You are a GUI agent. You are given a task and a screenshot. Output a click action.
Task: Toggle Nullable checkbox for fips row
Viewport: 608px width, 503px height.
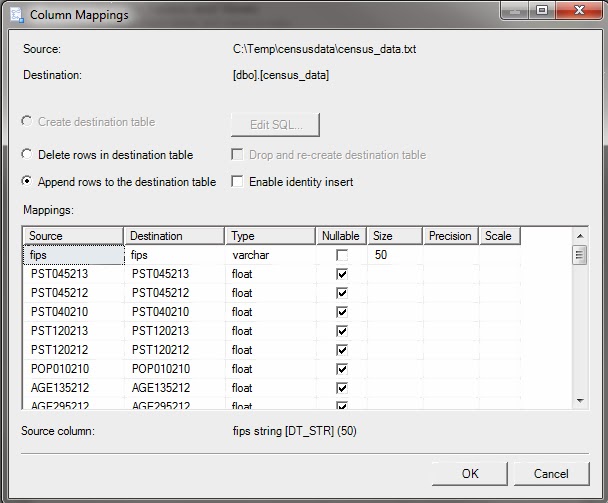point(341,255)
